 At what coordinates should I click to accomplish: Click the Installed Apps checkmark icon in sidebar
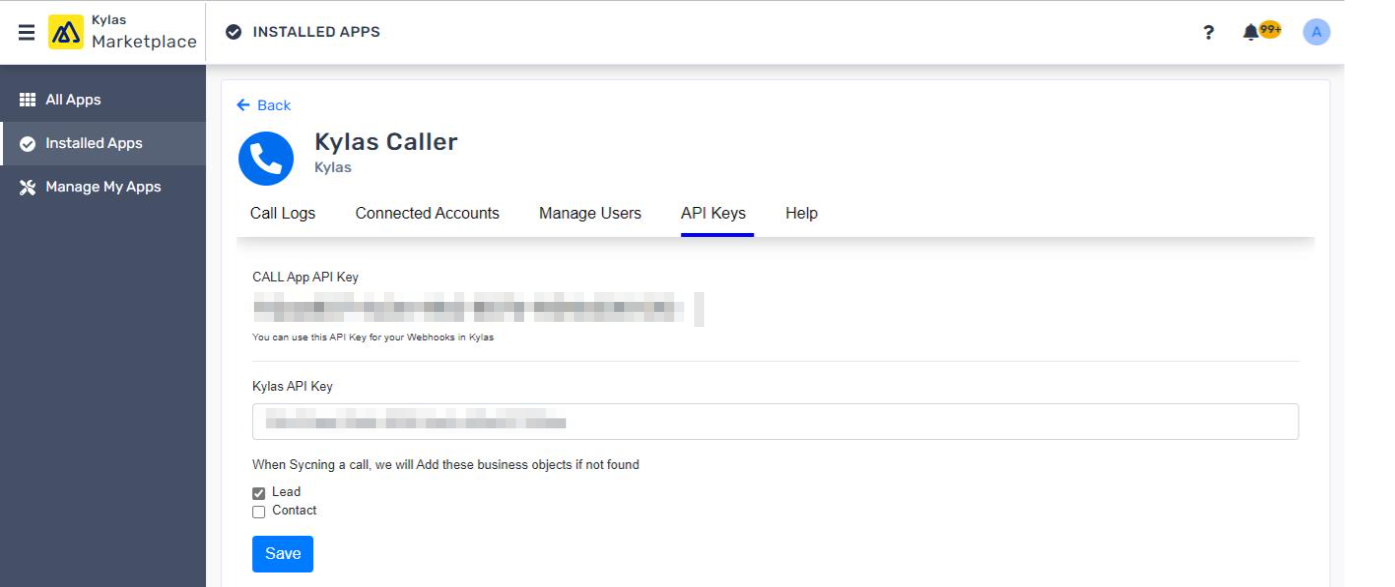click(x=28, y=144)
